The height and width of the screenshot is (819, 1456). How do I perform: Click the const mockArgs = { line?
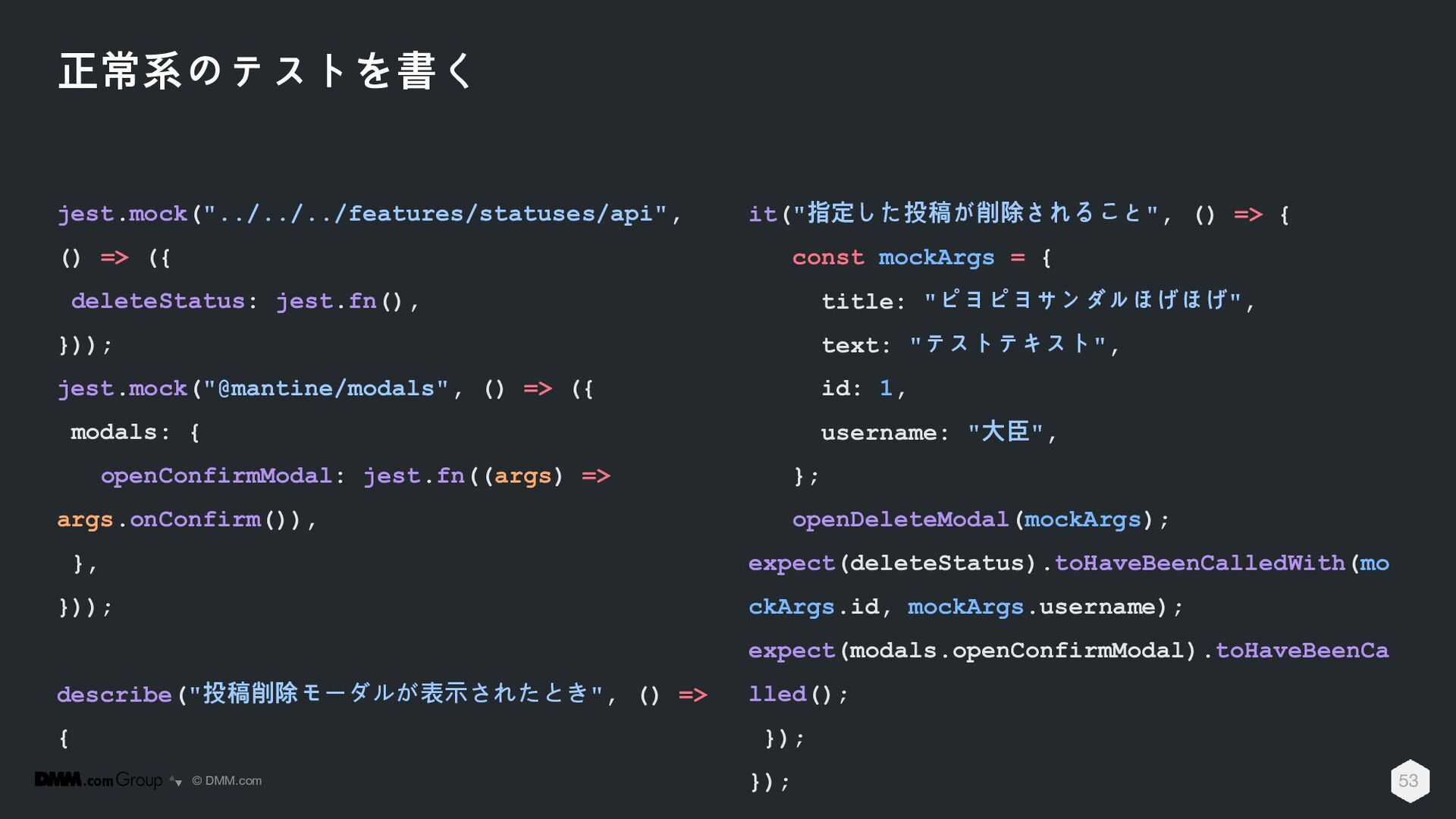tap(922, 258)
